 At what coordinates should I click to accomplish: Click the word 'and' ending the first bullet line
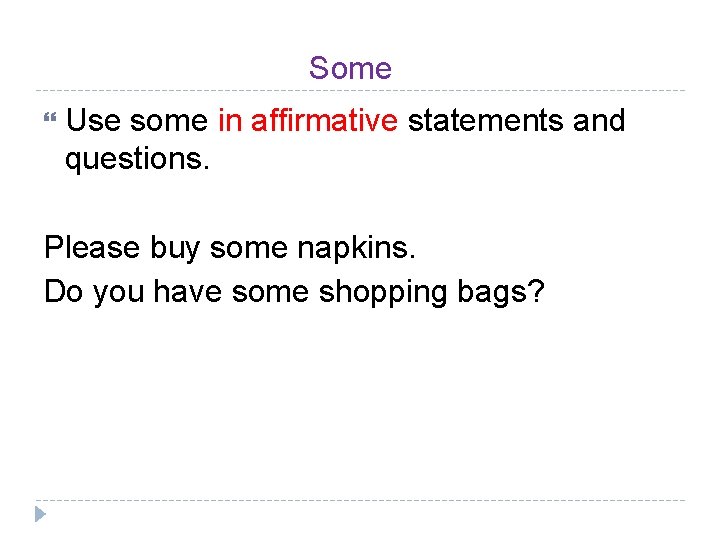point(599,120)
